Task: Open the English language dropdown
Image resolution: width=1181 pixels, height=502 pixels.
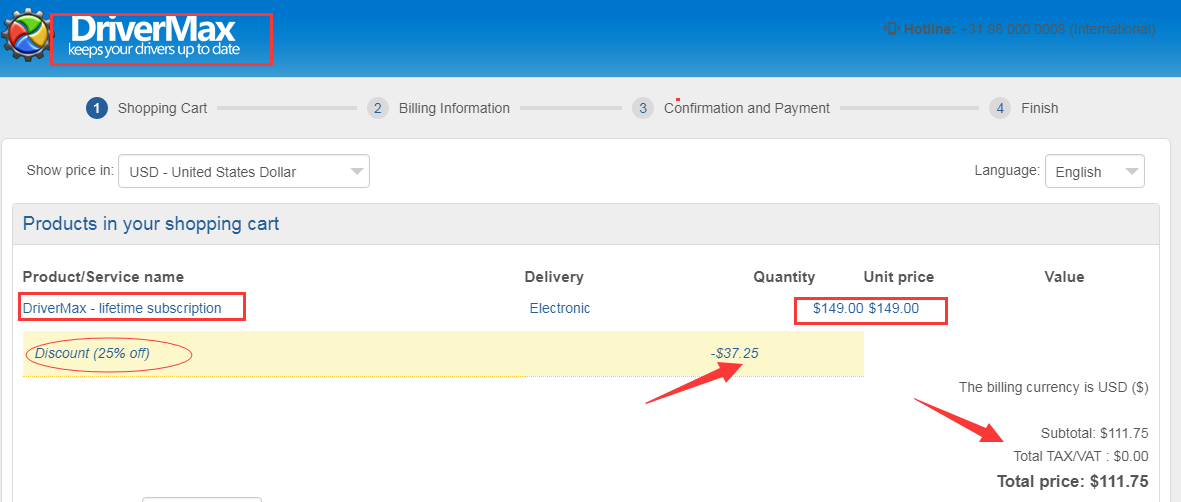Action: pyautogui.click(x=1094, y=171)
